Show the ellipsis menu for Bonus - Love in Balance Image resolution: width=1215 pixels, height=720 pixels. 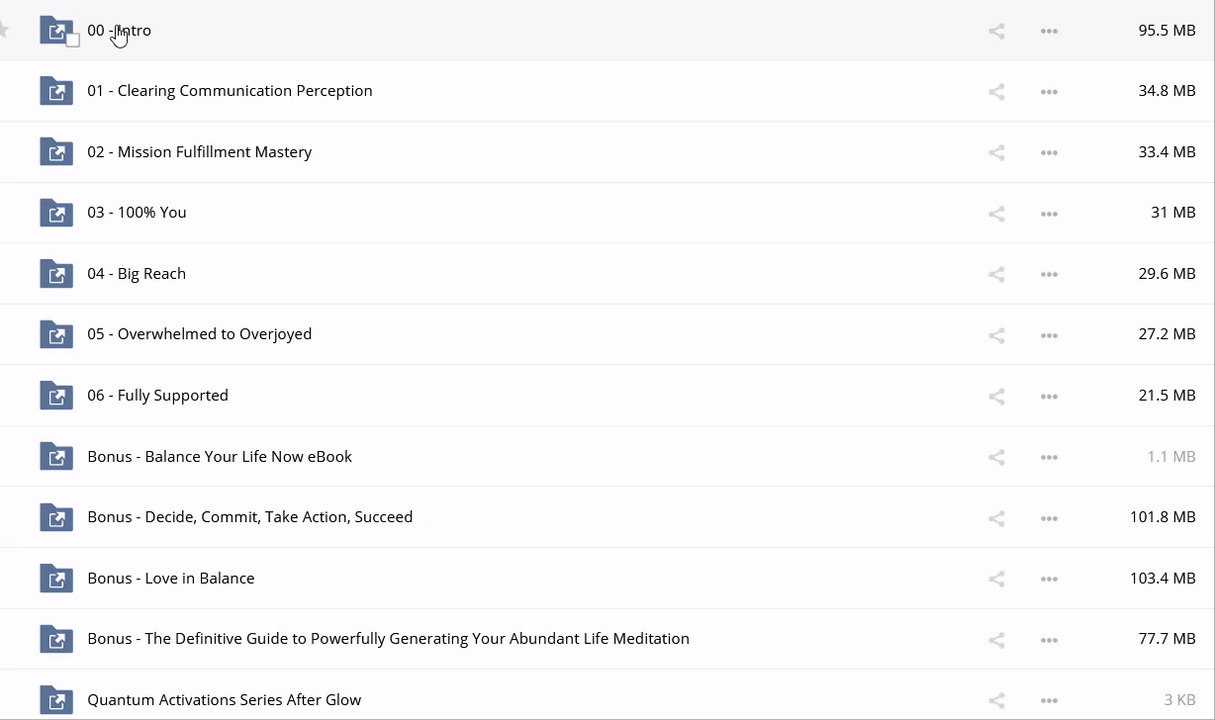[x=1048, y=579]
